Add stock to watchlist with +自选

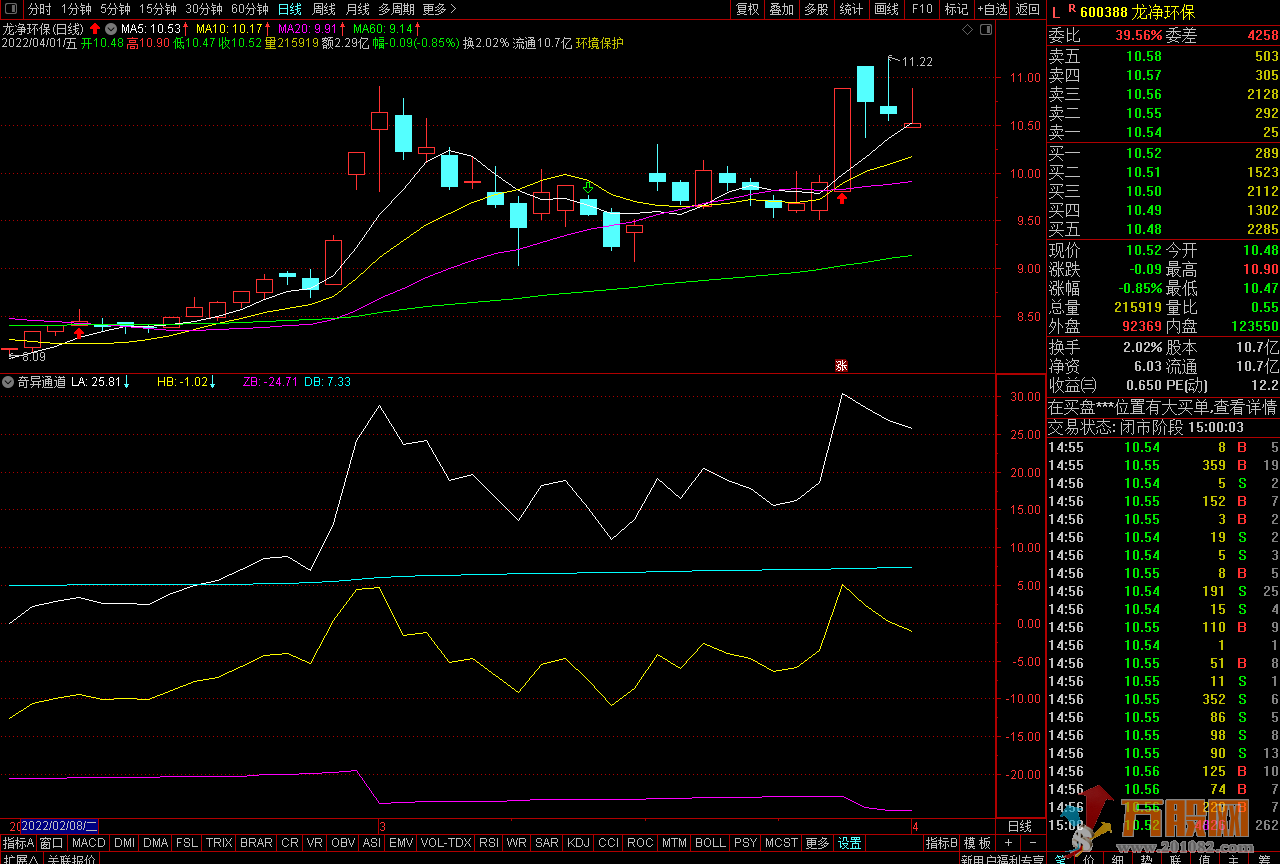tap(991, 9)
